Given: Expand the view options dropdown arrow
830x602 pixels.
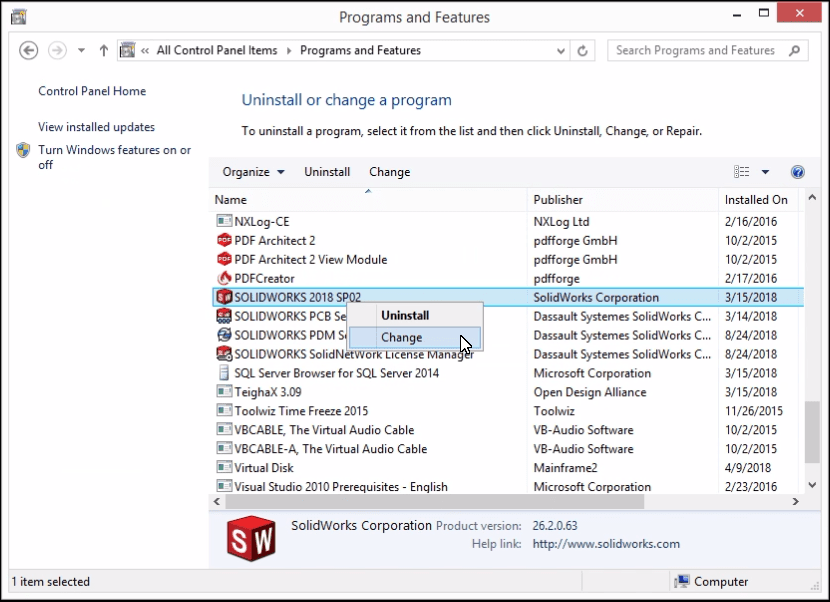Looking at the screenshot, I should (x=765, y=172).
